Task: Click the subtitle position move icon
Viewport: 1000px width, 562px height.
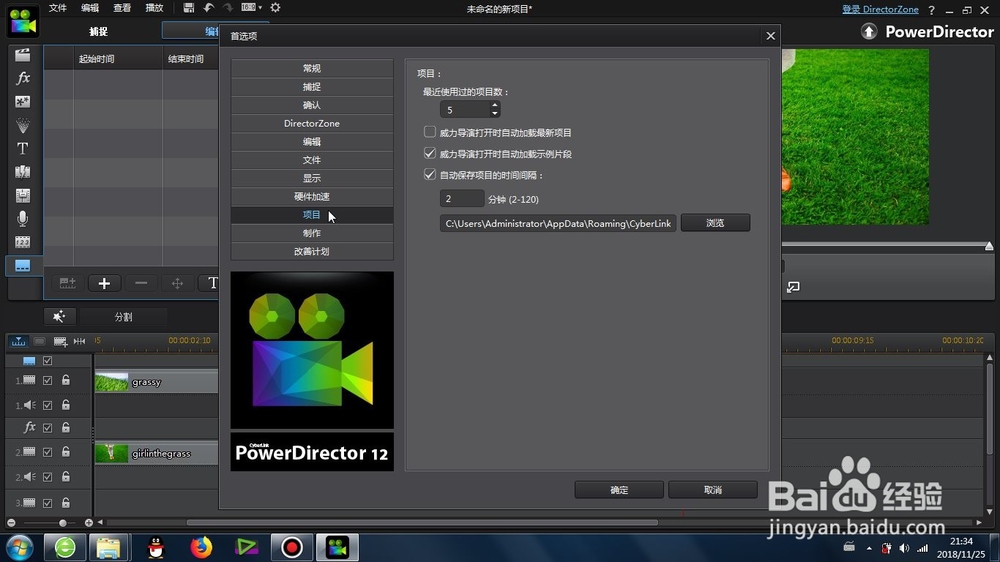Action: click(x=177, y=283)
